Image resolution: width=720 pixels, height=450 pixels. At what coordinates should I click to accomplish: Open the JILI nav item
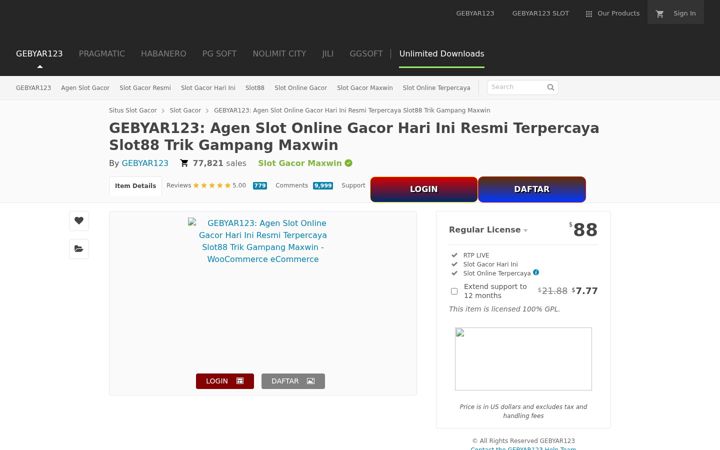pos(328,54)
